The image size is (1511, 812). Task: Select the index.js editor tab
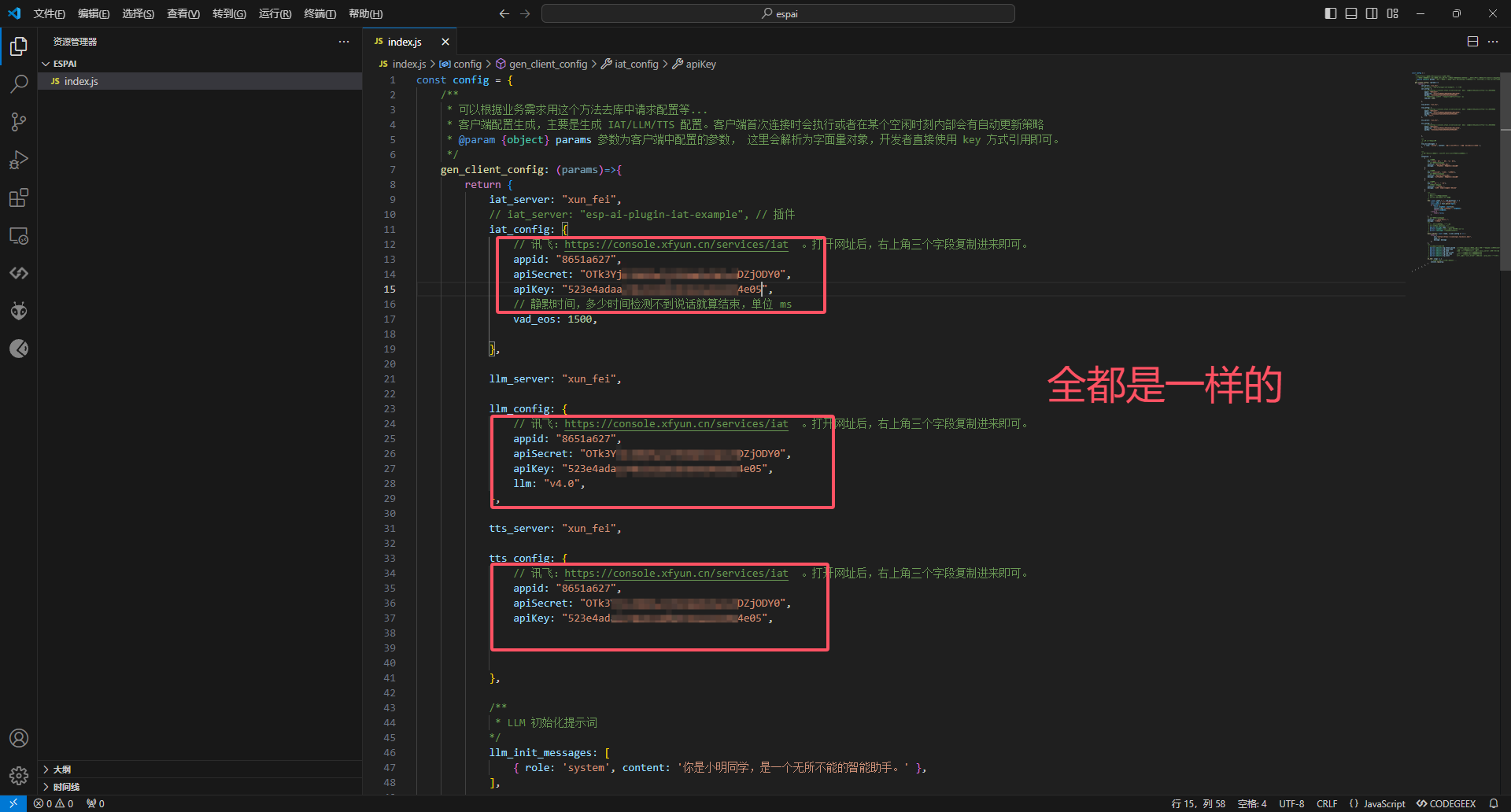point(405,42)
